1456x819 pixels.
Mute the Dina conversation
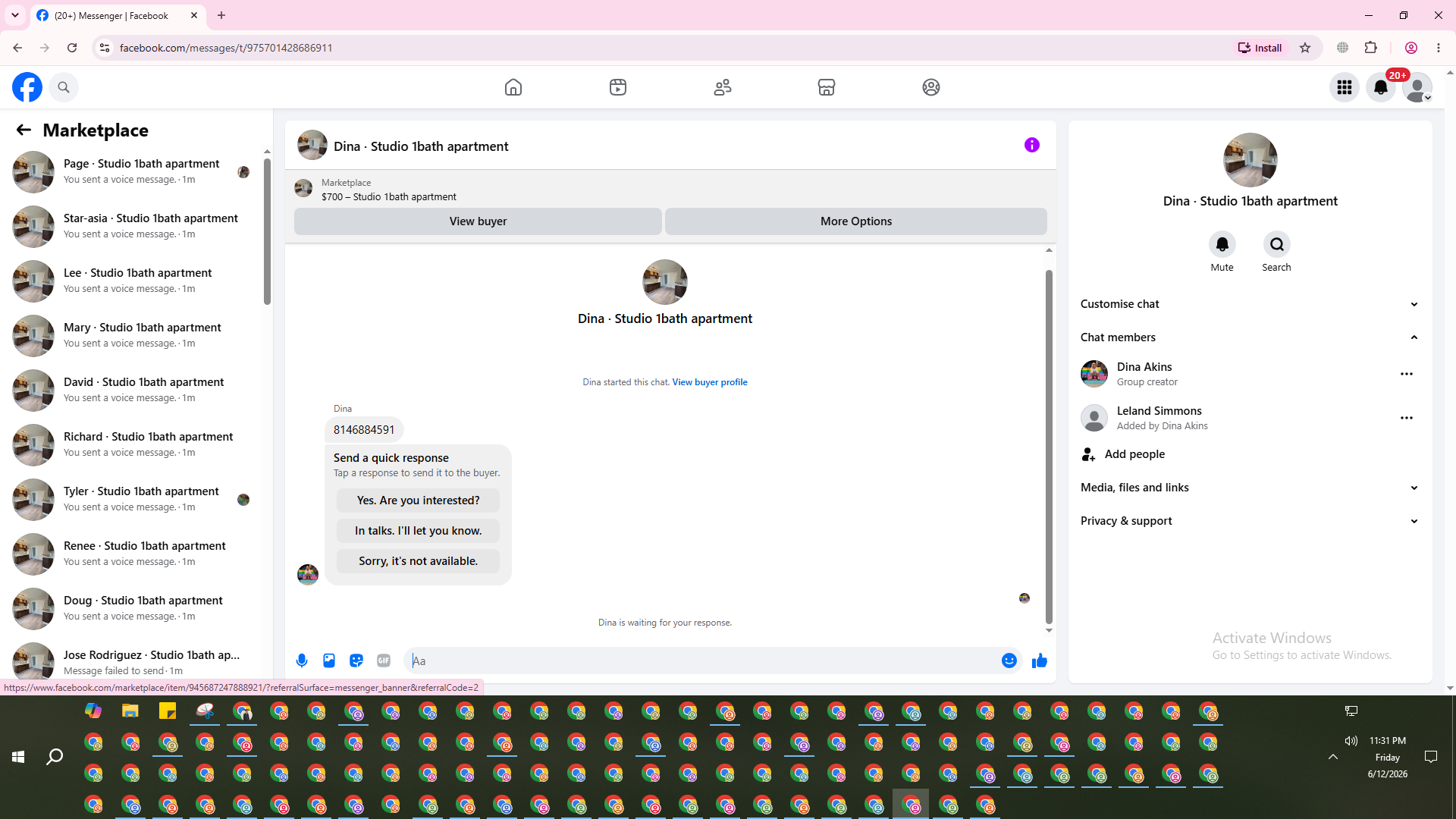click(x=1222, y=244)
